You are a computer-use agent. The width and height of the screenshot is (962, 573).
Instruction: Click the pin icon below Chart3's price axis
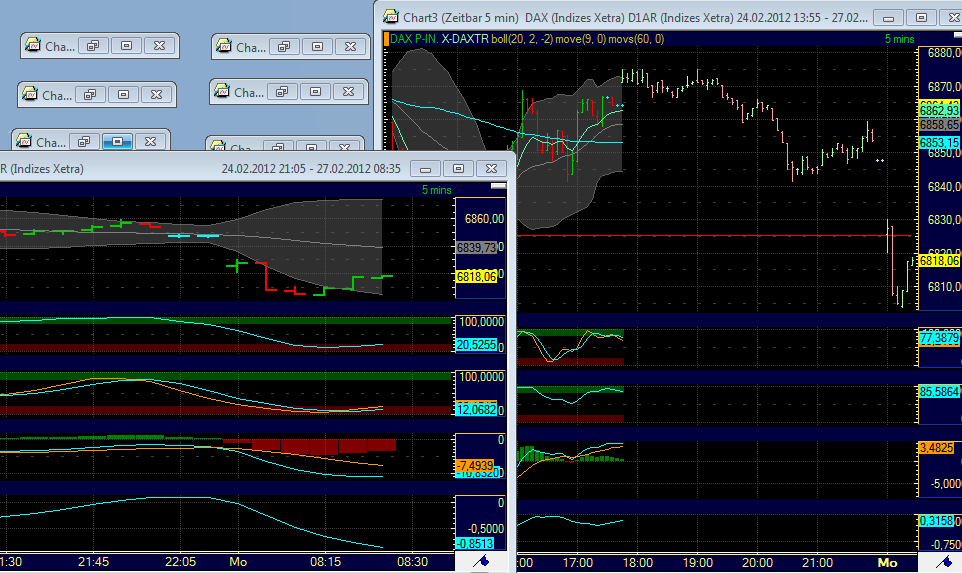tap(938, 562)
